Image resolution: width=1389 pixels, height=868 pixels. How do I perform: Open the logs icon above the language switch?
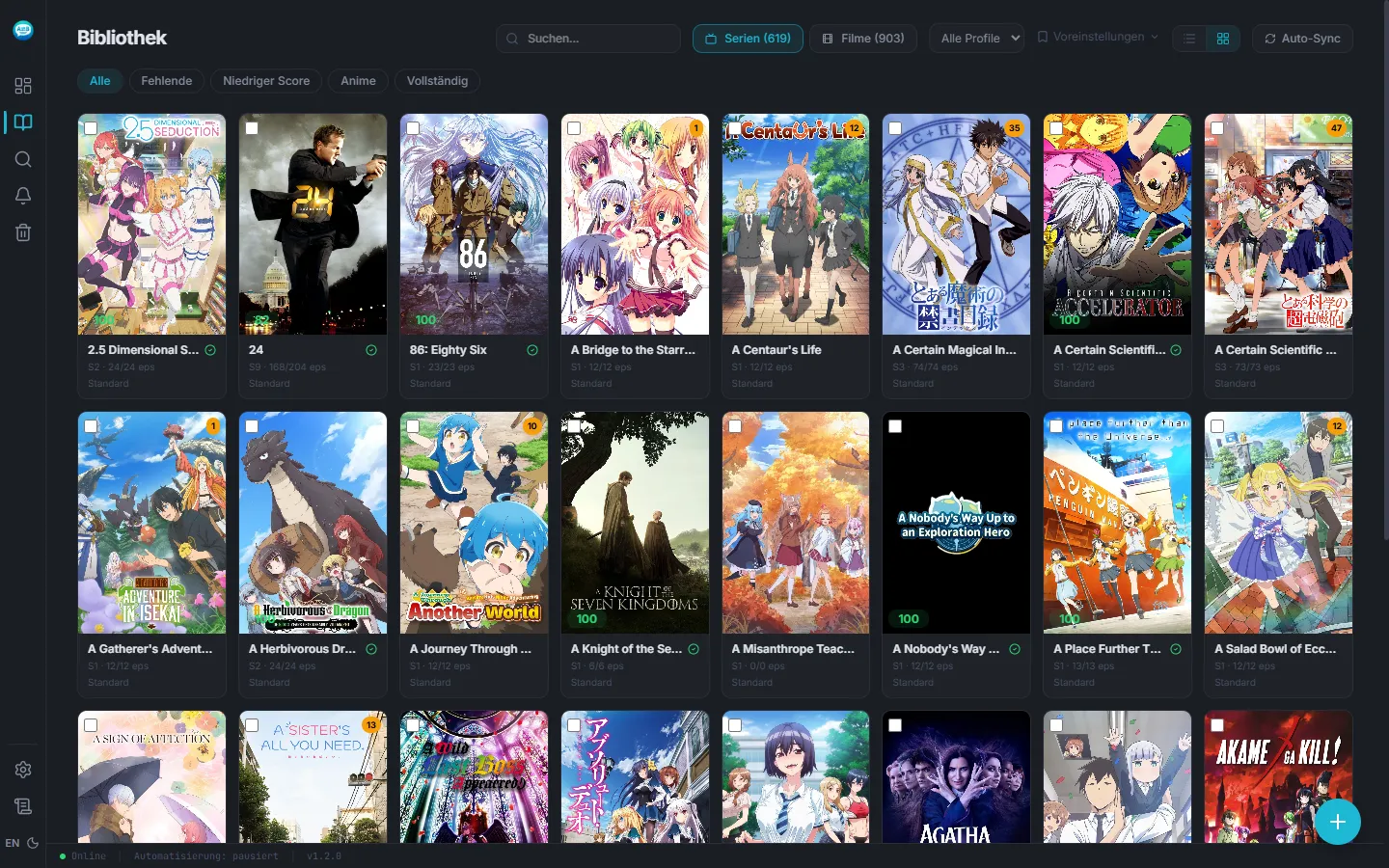pos(23,806)
